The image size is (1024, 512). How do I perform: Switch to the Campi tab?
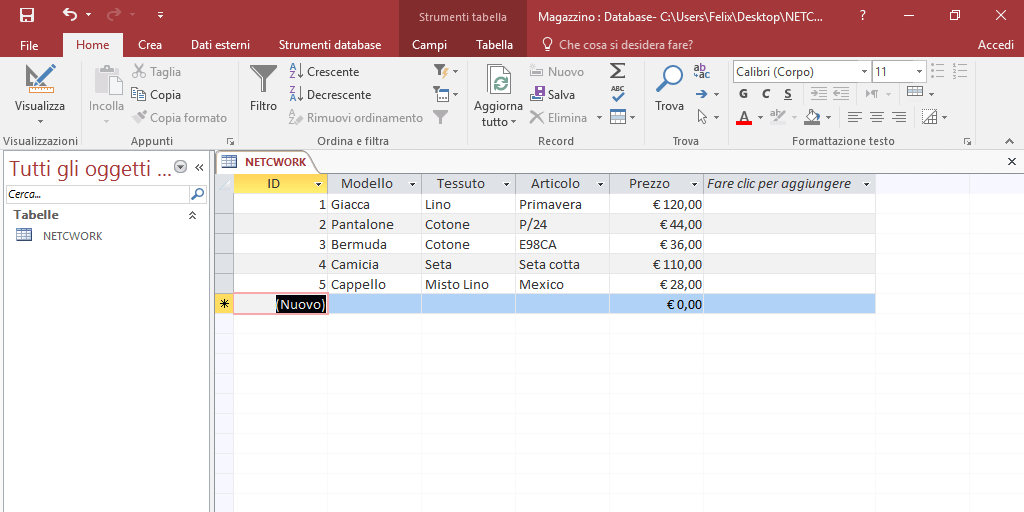coord(430,45)
